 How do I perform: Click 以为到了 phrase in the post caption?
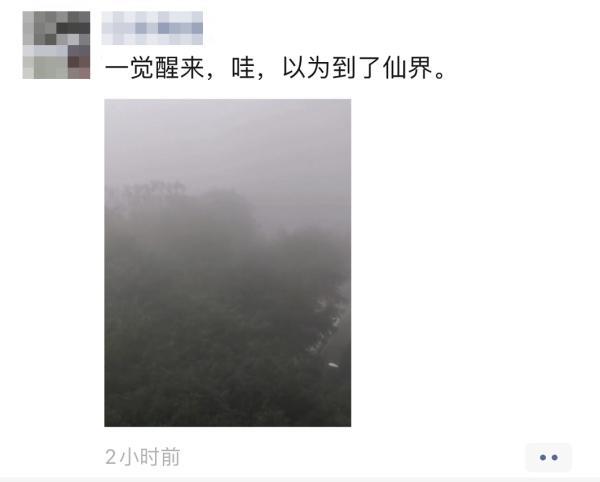(331, 68)
